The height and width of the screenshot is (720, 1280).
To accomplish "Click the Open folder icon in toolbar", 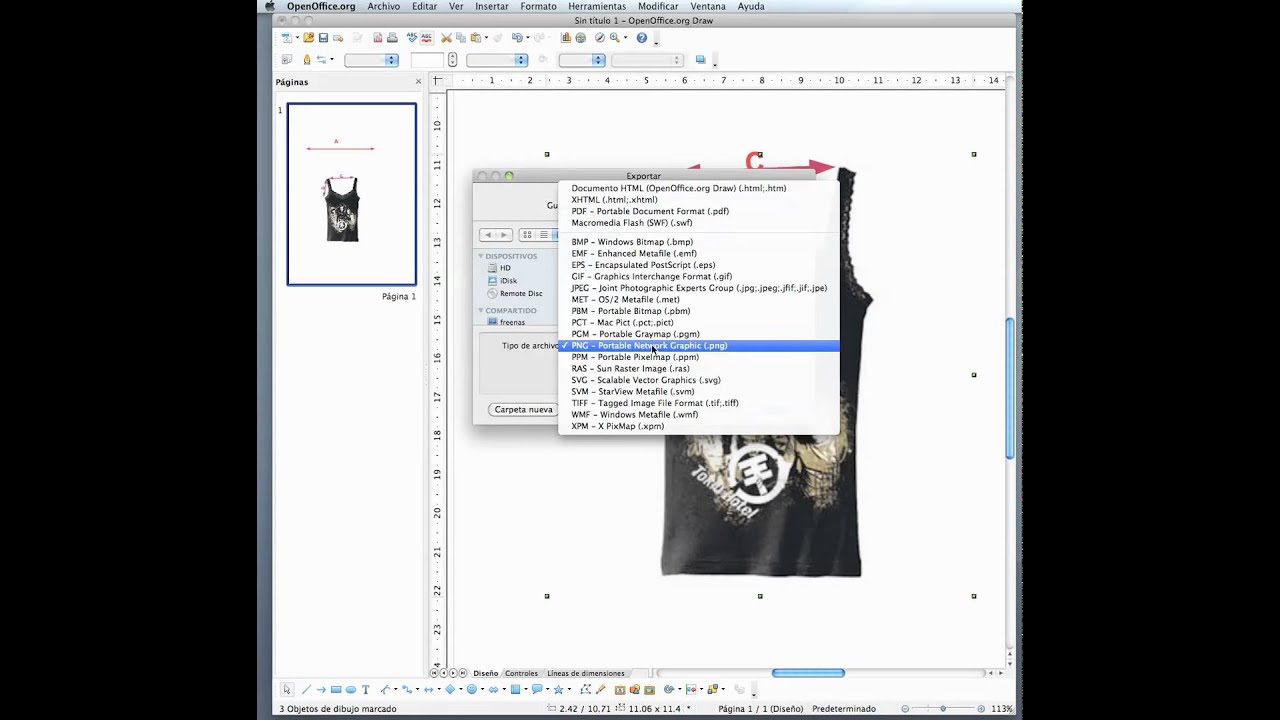I will click(x=309, y=38).
